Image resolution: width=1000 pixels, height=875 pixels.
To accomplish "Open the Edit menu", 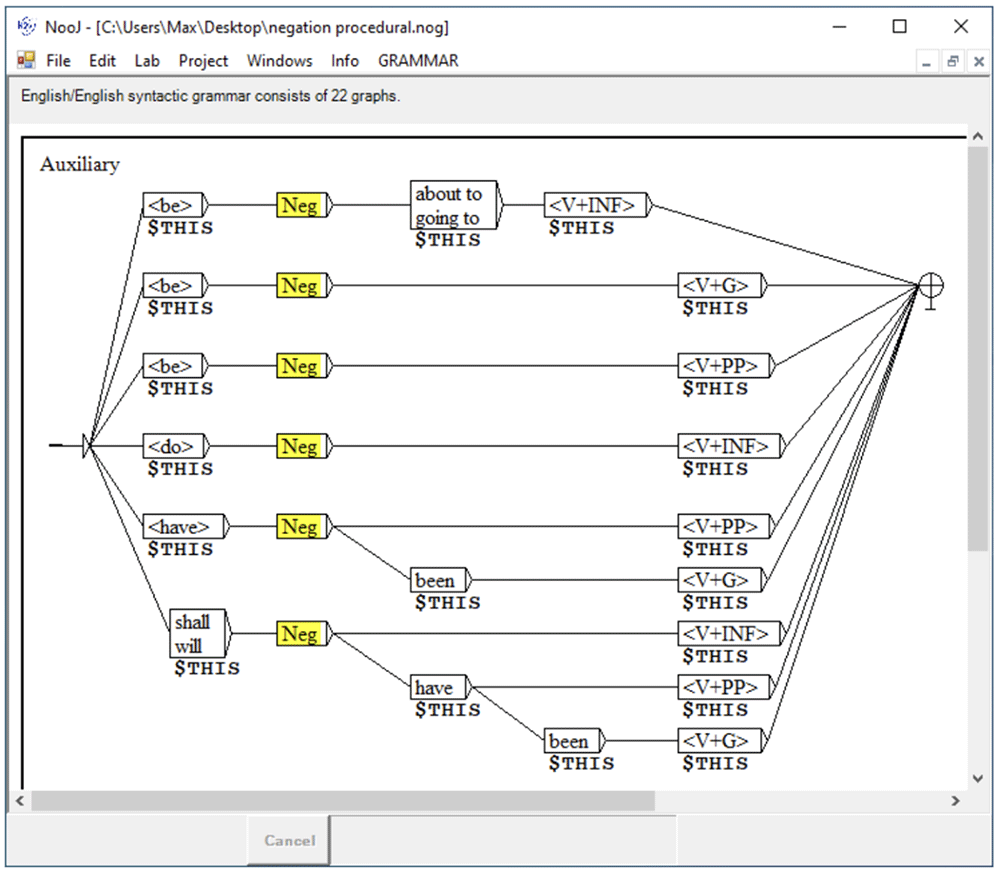I will coord(102,61).
